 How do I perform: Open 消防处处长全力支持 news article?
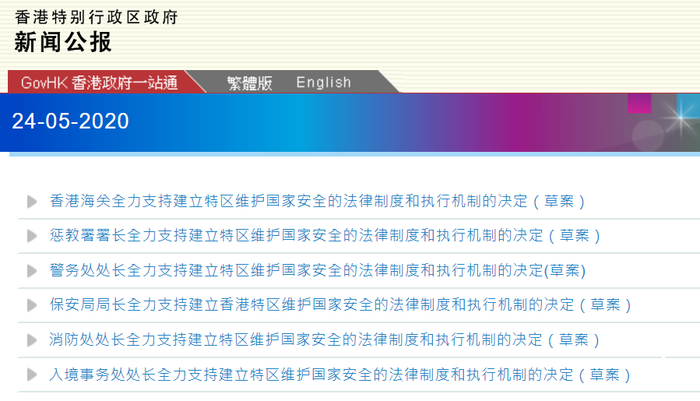tap(324, 340)
